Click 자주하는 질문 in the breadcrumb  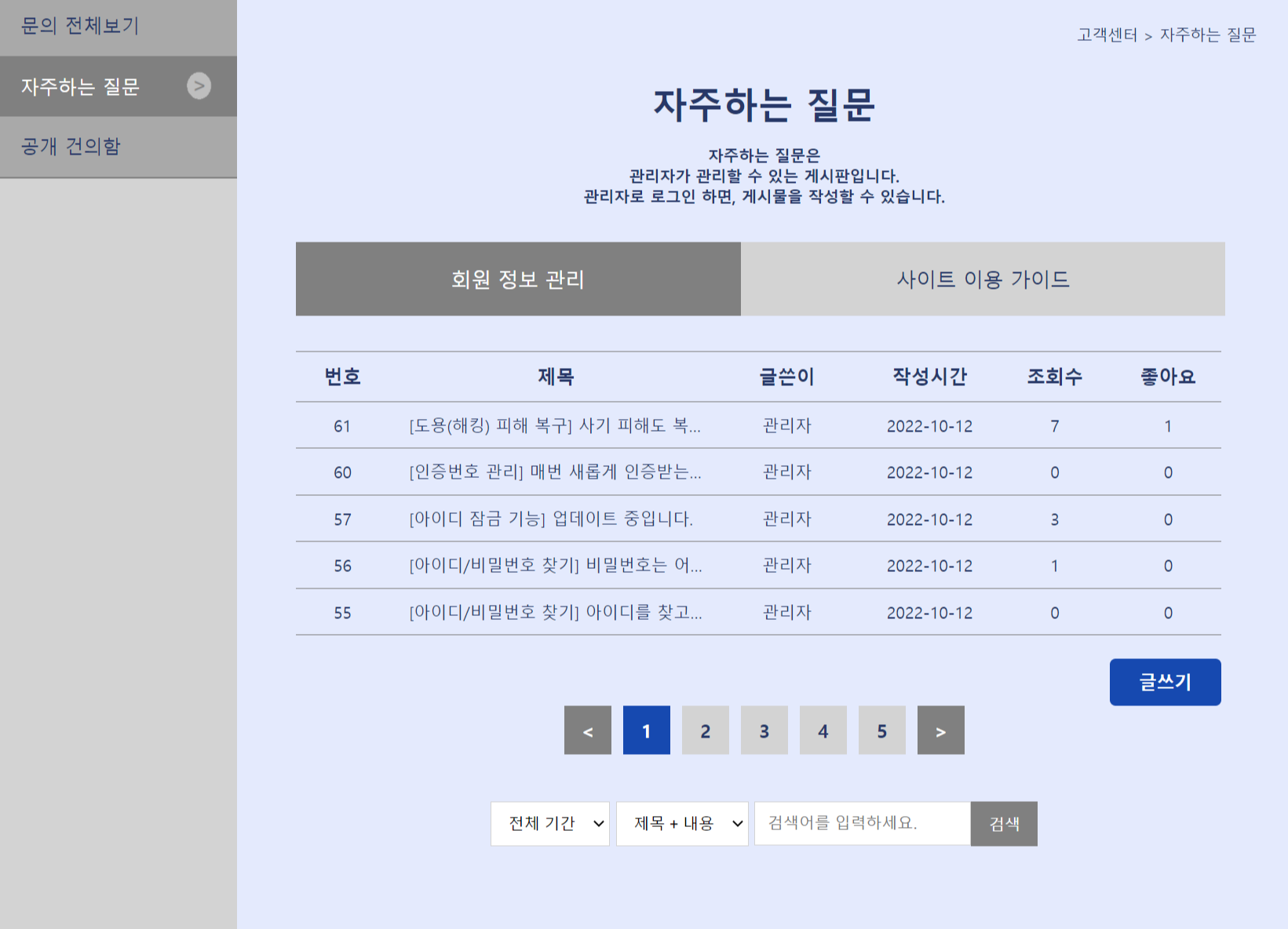click(x=1208, y=35)
